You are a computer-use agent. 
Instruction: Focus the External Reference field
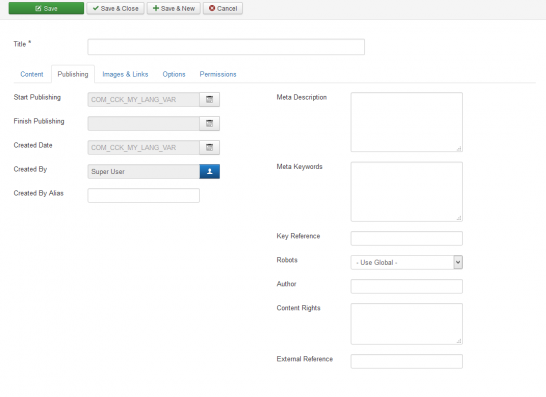(x=407, y=361)
